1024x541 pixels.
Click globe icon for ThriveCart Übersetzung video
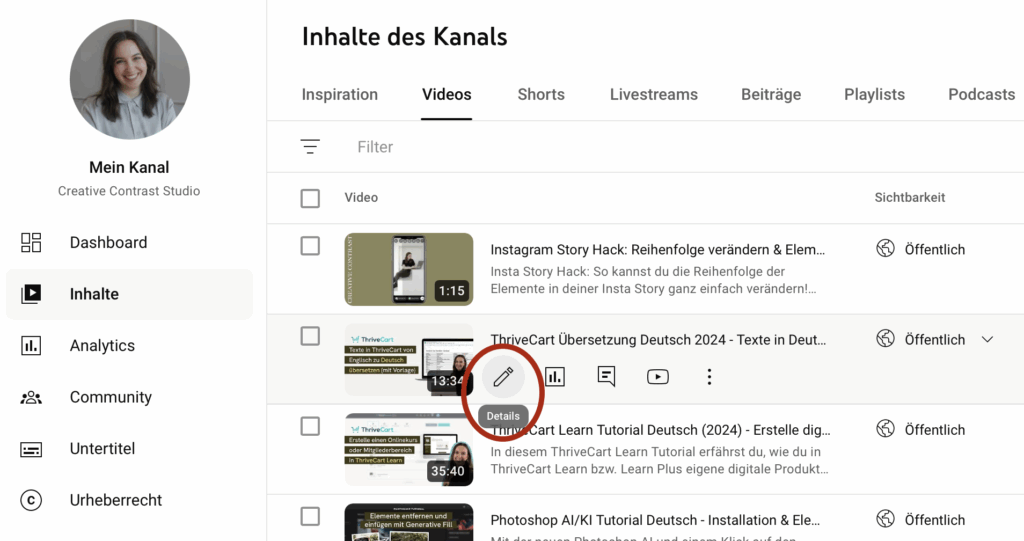pyautogui.click(x=885, y=339)
